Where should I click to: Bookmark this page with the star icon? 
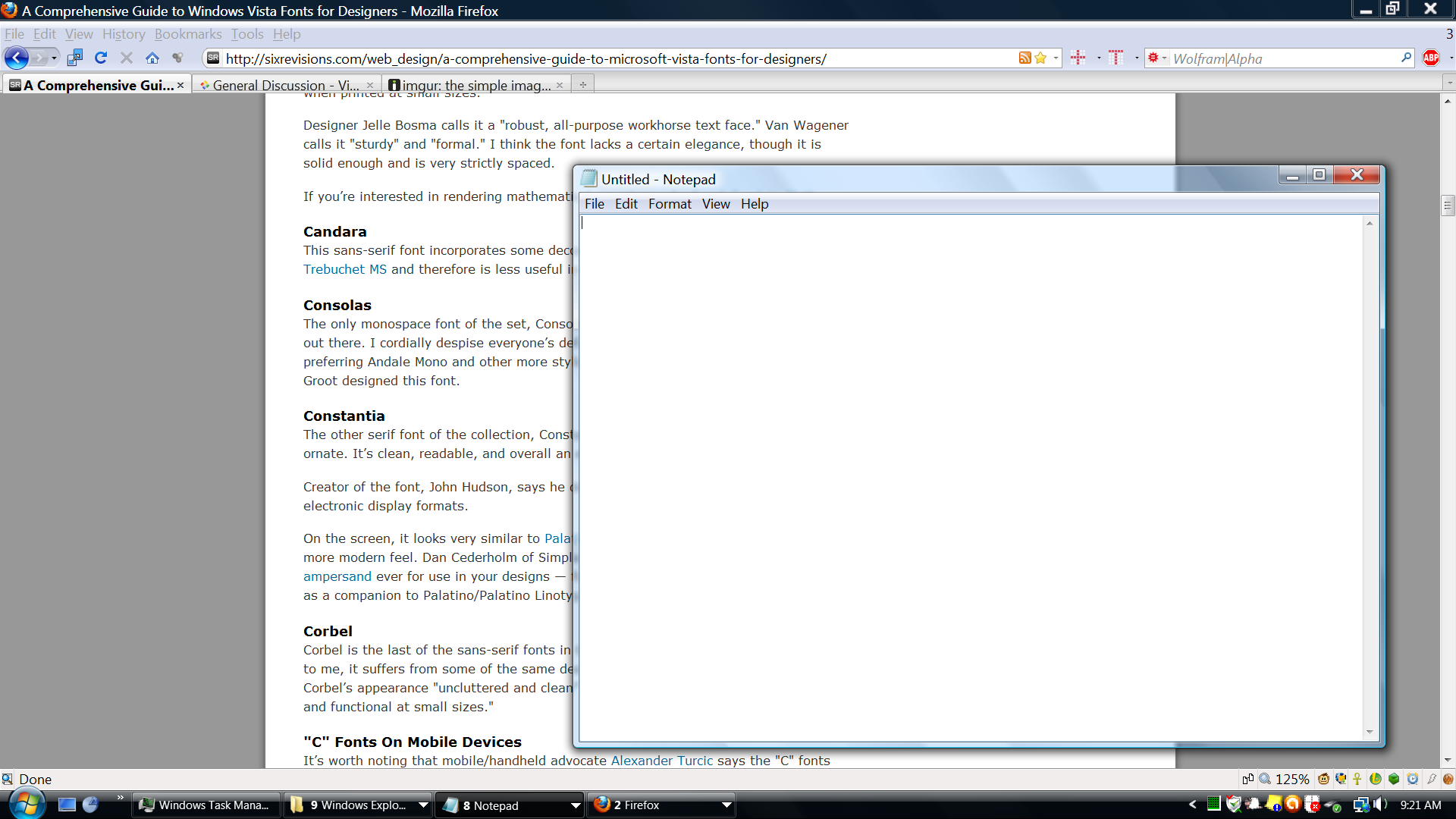click(1040, 58)
